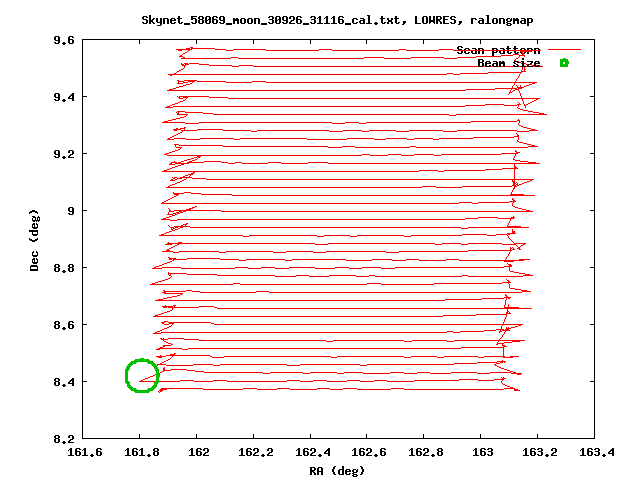Select the 'Scan pattern' legend label
The width and height of the screenshot is (640, 480).
pos(498,50)
